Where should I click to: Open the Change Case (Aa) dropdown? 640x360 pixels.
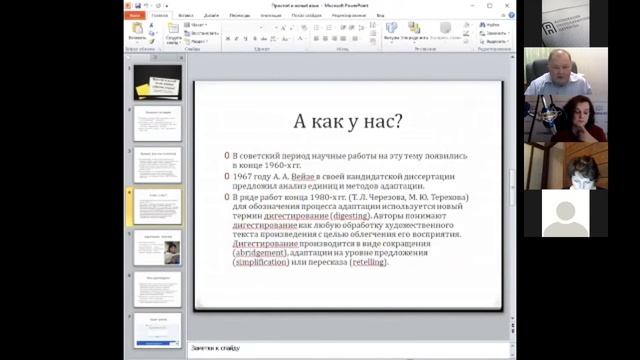coord(285,39)
